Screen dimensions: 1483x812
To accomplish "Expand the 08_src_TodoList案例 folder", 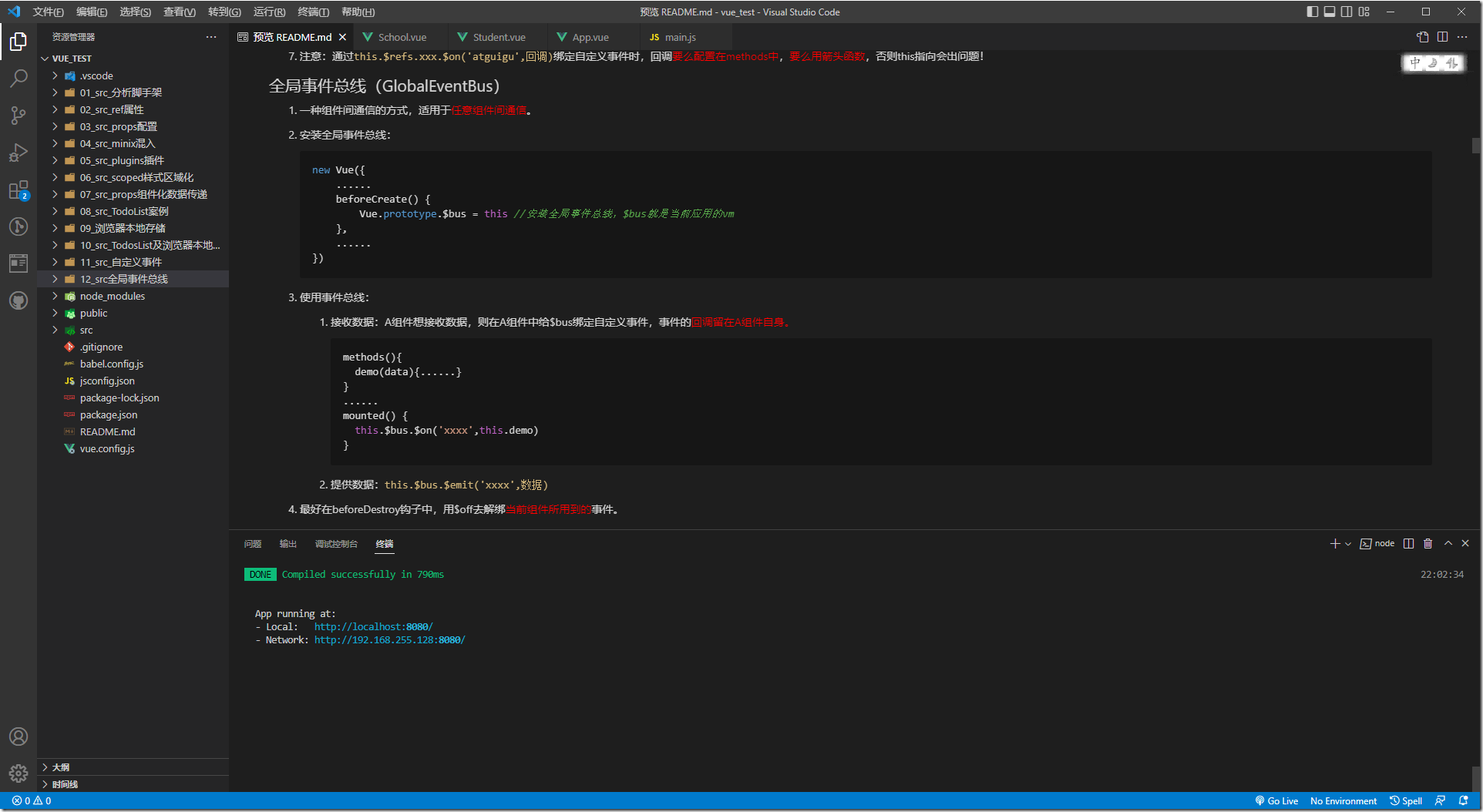I will pyautogui.click(x=133, y=211).
